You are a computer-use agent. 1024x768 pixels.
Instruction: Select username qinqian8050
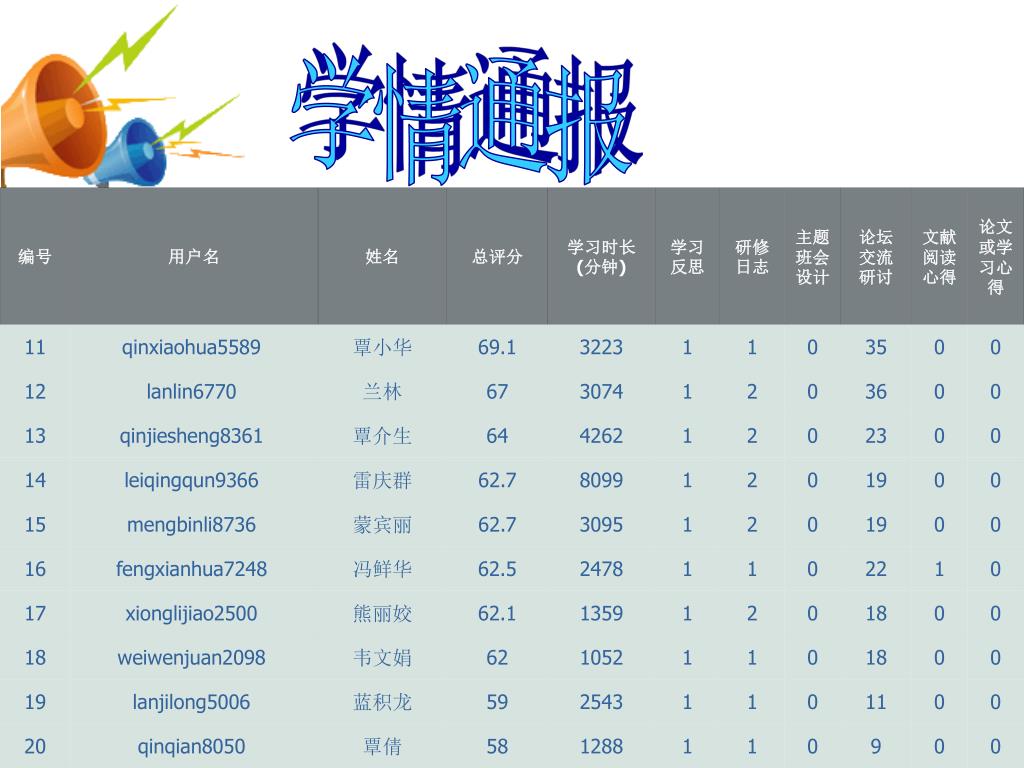pyautogui.click(x=191, y=747)
